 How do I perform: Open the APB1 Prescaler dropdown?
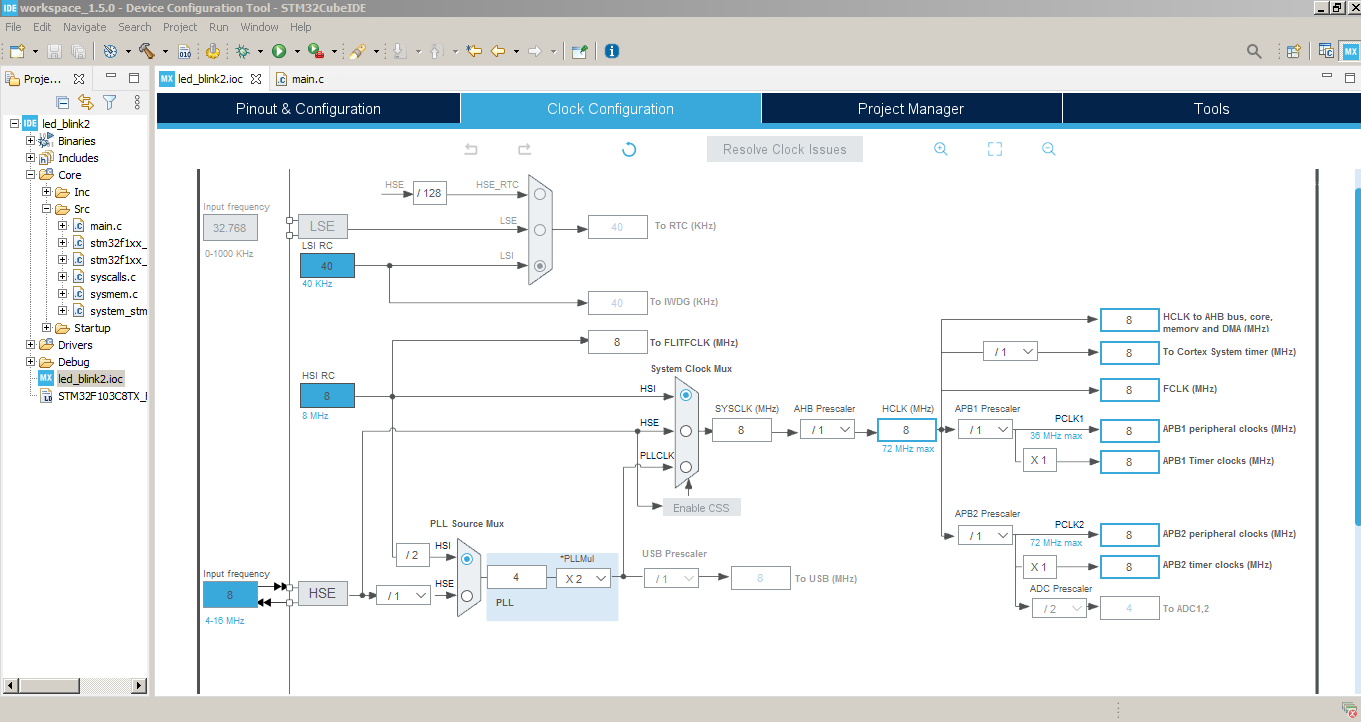click(985, 428)
